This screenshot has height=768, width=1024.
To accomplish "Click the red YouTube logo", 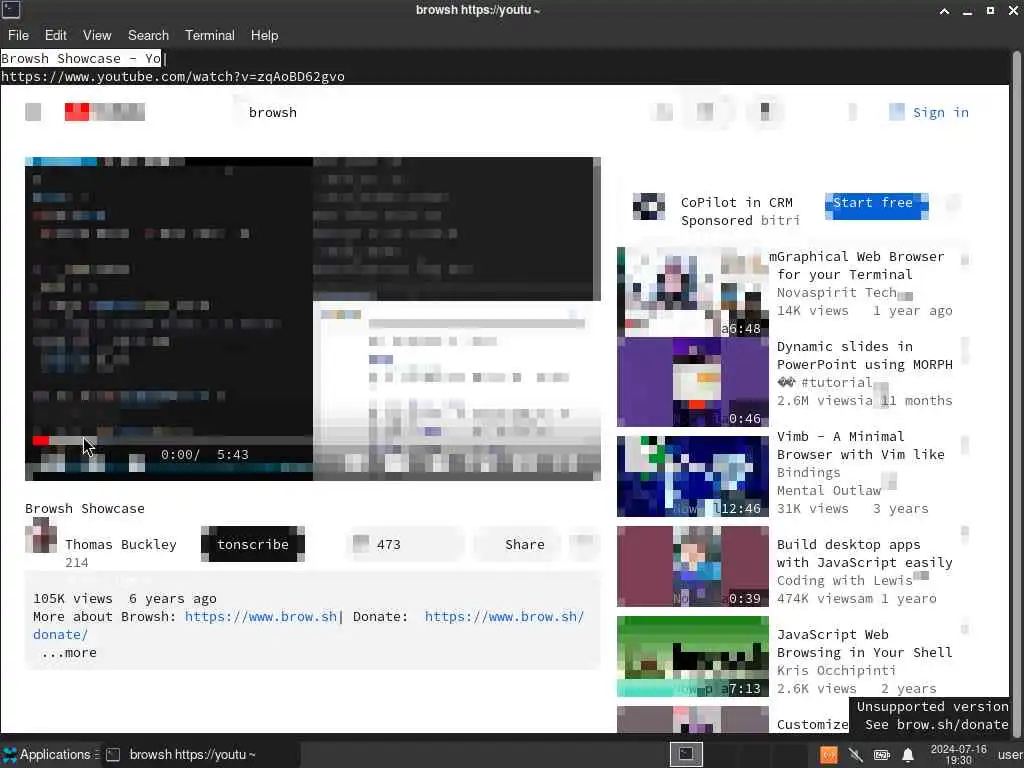I will click(x=104, y=112).
